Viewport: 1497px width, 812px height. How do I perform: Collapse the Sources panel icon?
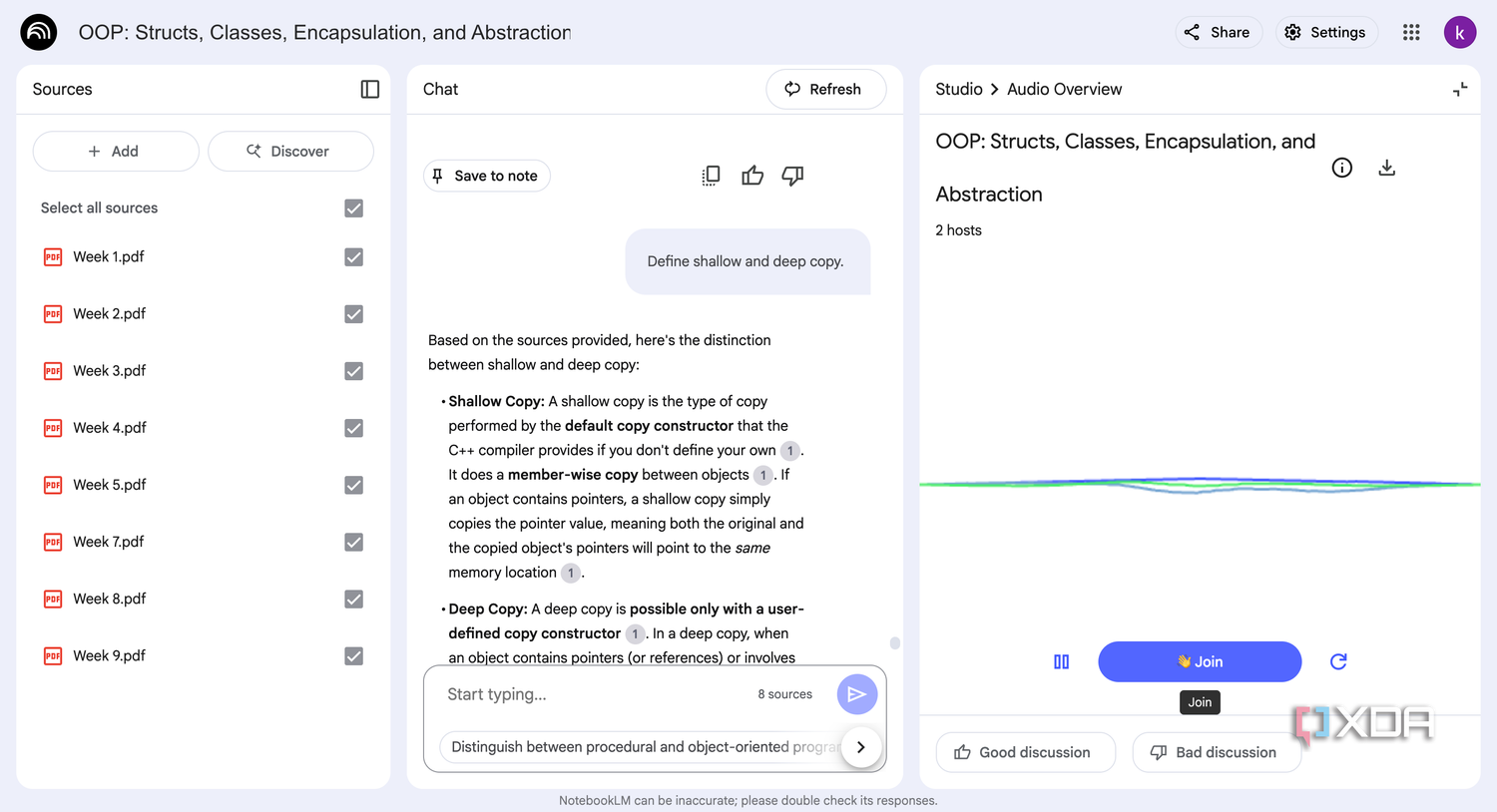370,89
